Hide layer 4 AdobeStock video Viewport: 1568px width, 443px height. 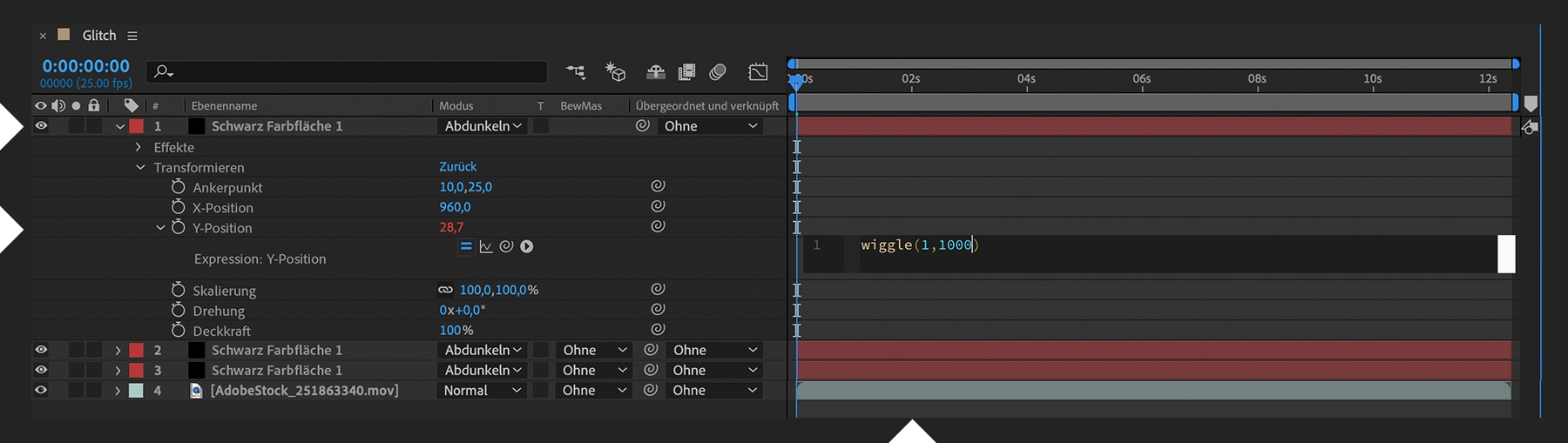(41, 391)
